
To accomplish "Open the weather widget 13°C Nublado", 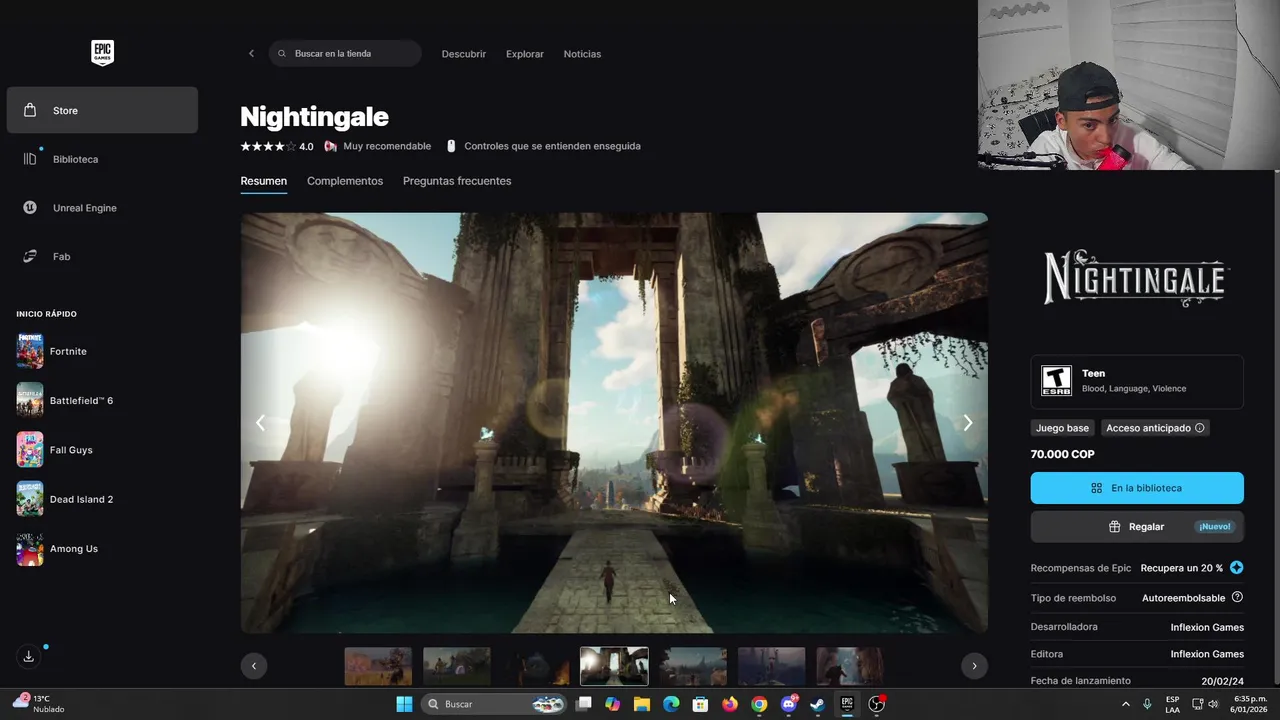I will [x=38, y=703].
